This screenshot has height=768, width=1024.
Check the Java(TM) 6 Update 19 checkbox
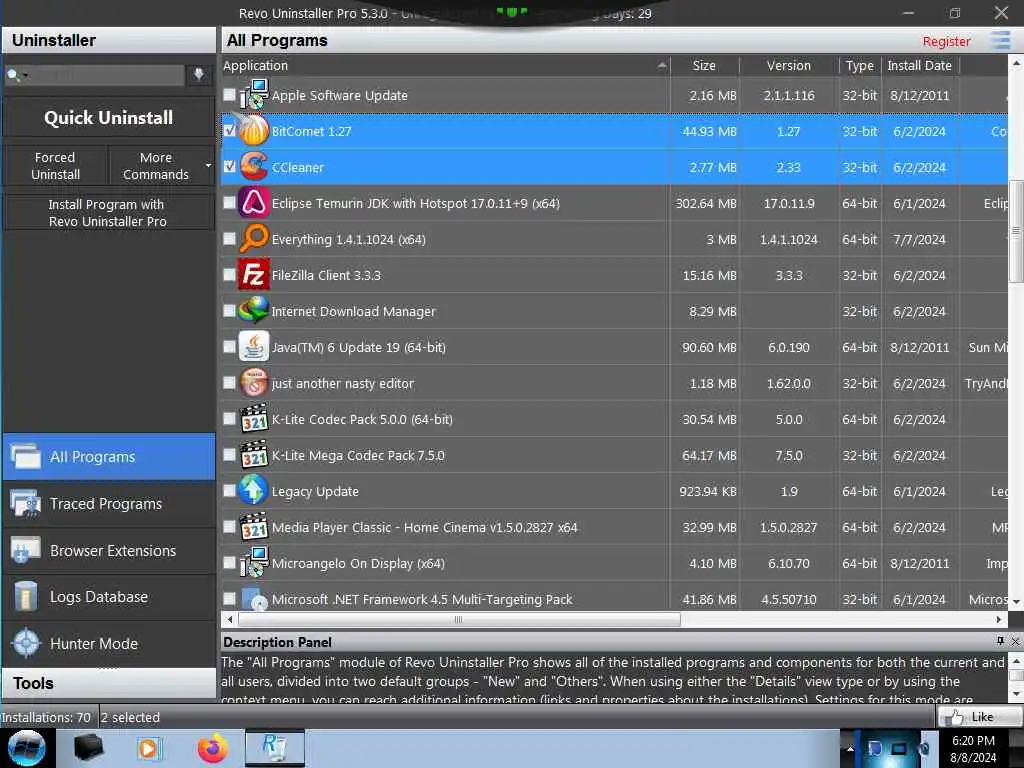(x=229, y=346)
